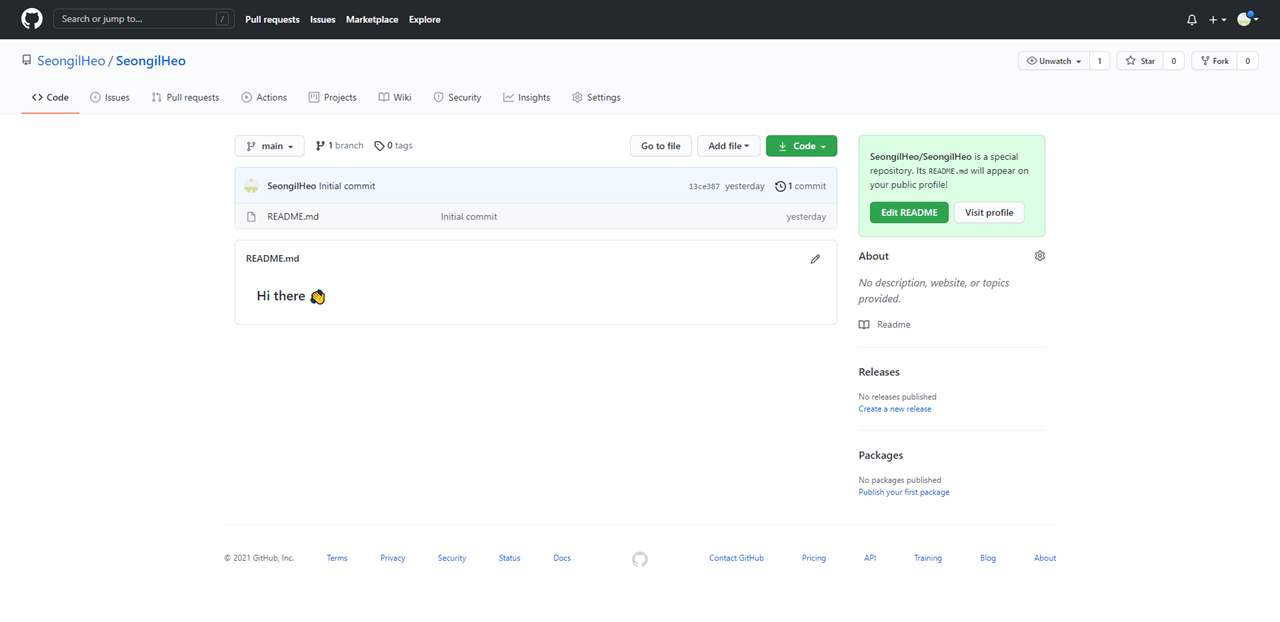1280x622 pixels.
Task: Open the repository Settings tab
Action: click(596, 97)
